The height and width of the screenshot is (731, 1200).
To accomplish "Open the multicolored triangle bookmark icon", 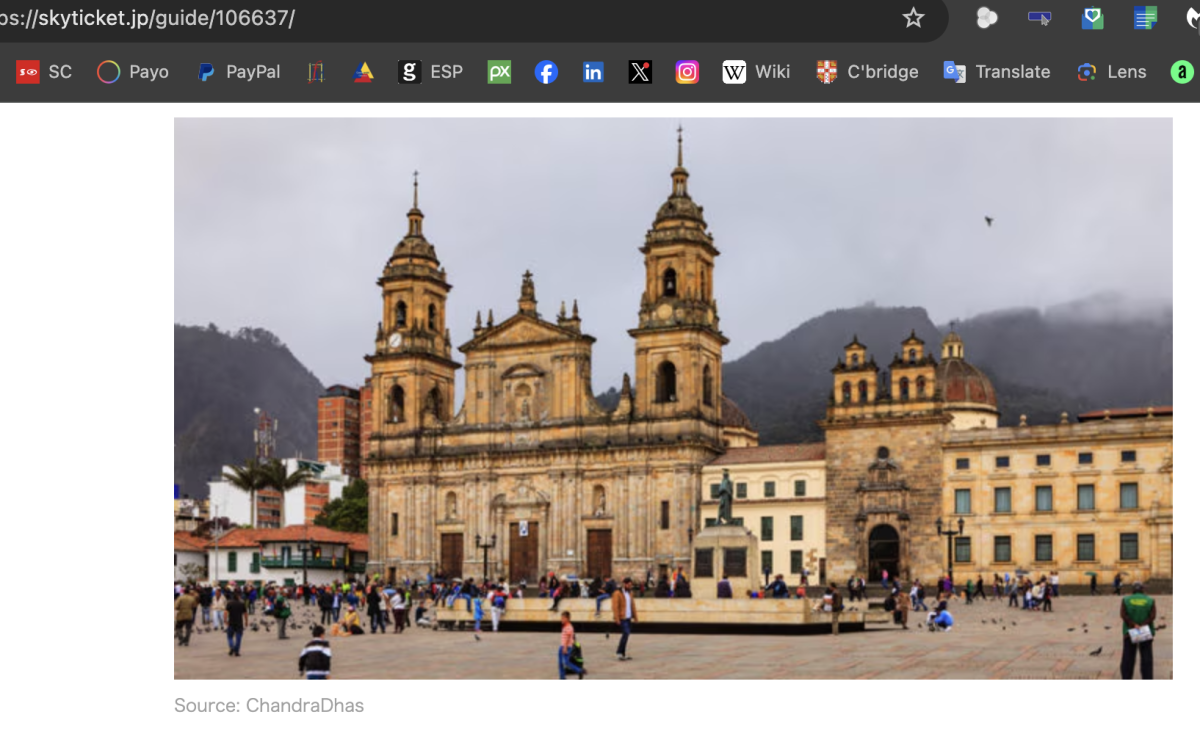I will click(x=364, y=72).
